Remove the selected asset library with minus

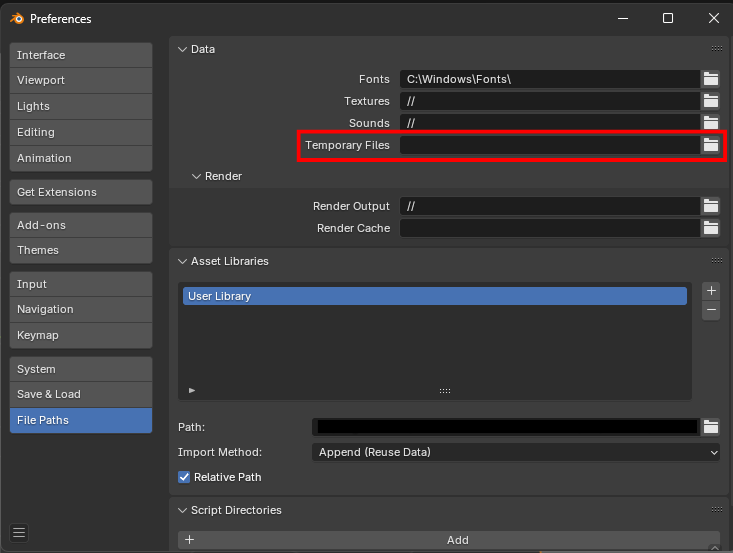pos(711,310)
